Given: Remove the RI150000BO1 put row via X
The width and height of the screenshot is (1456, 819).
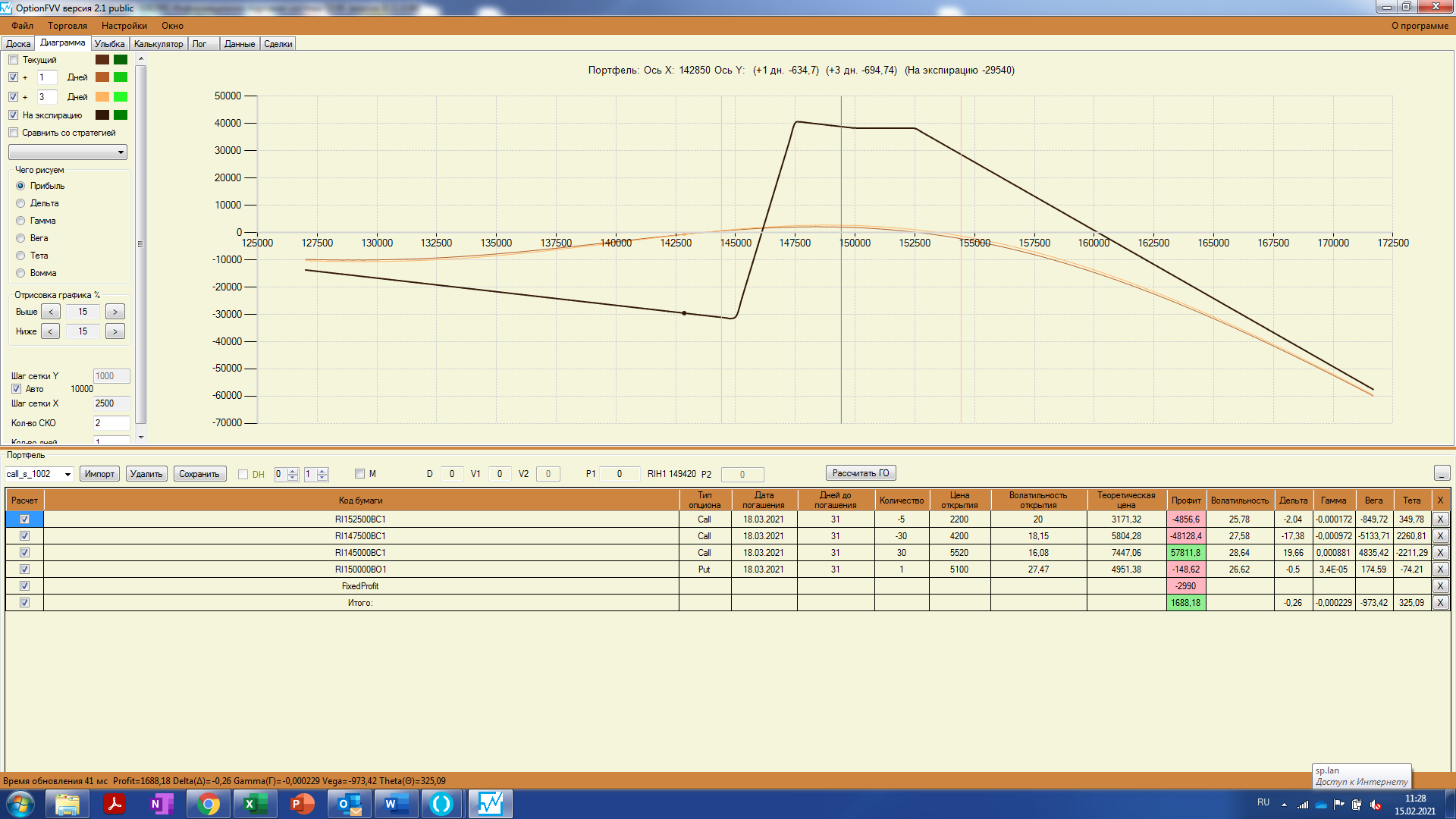Looking at the screenshot, I should [1440, 570].
